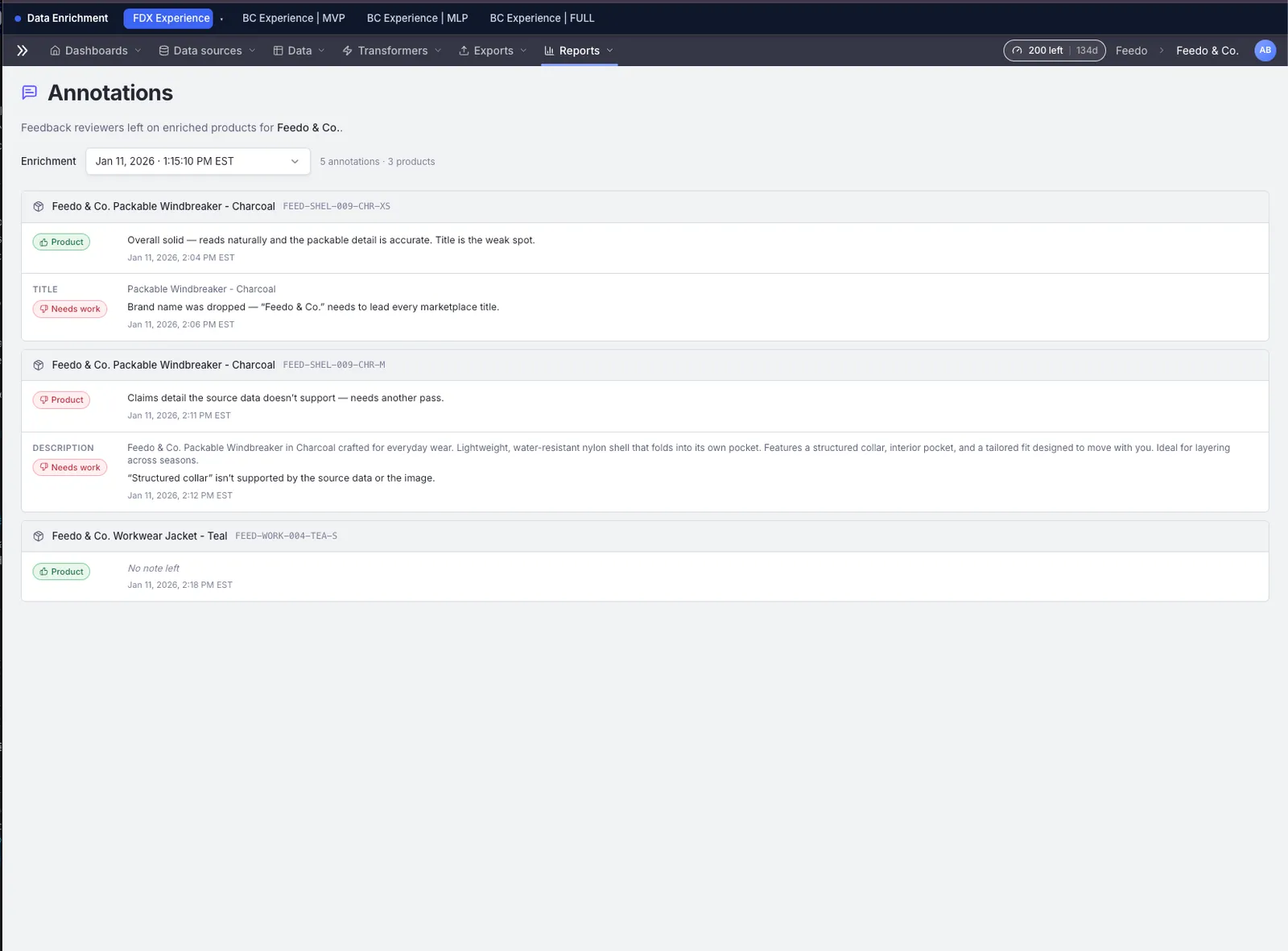Click the Transformers lightning icon

[348, 50]
